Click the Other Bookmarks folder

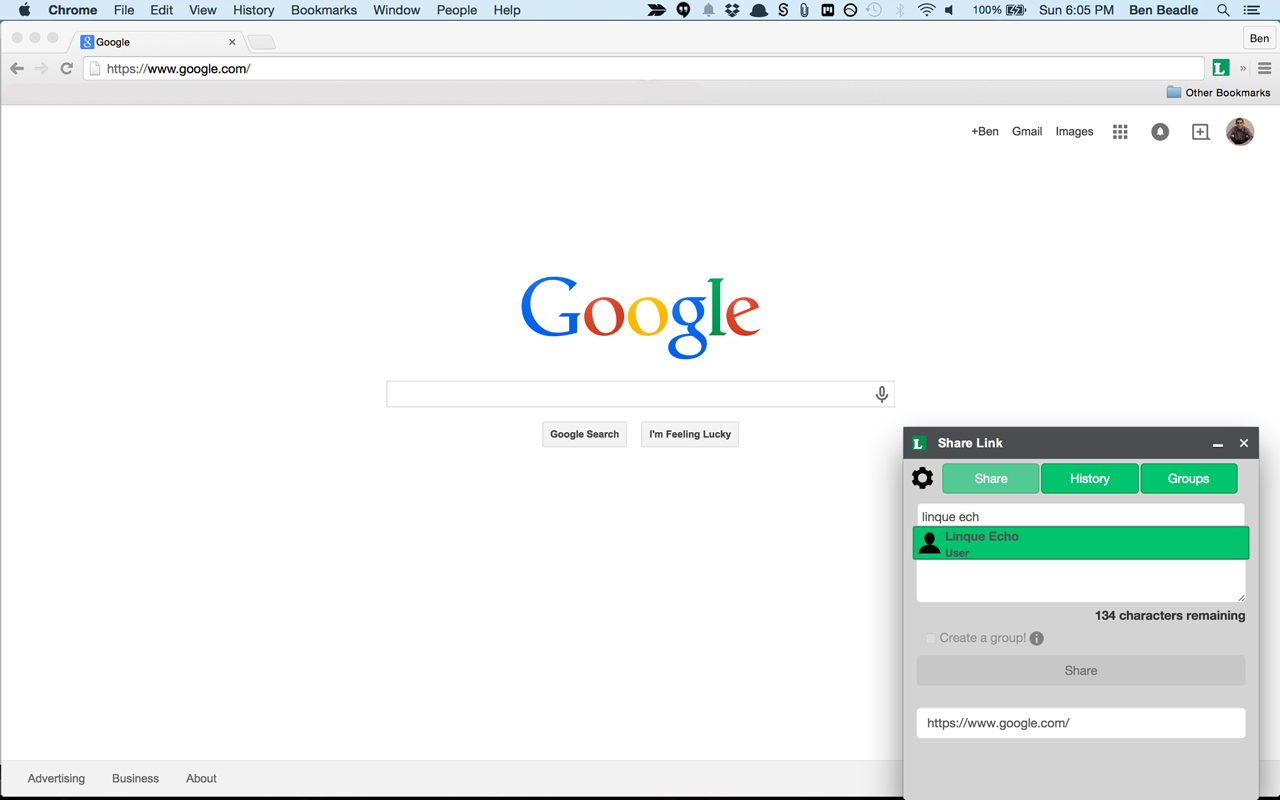[1218, 92]
